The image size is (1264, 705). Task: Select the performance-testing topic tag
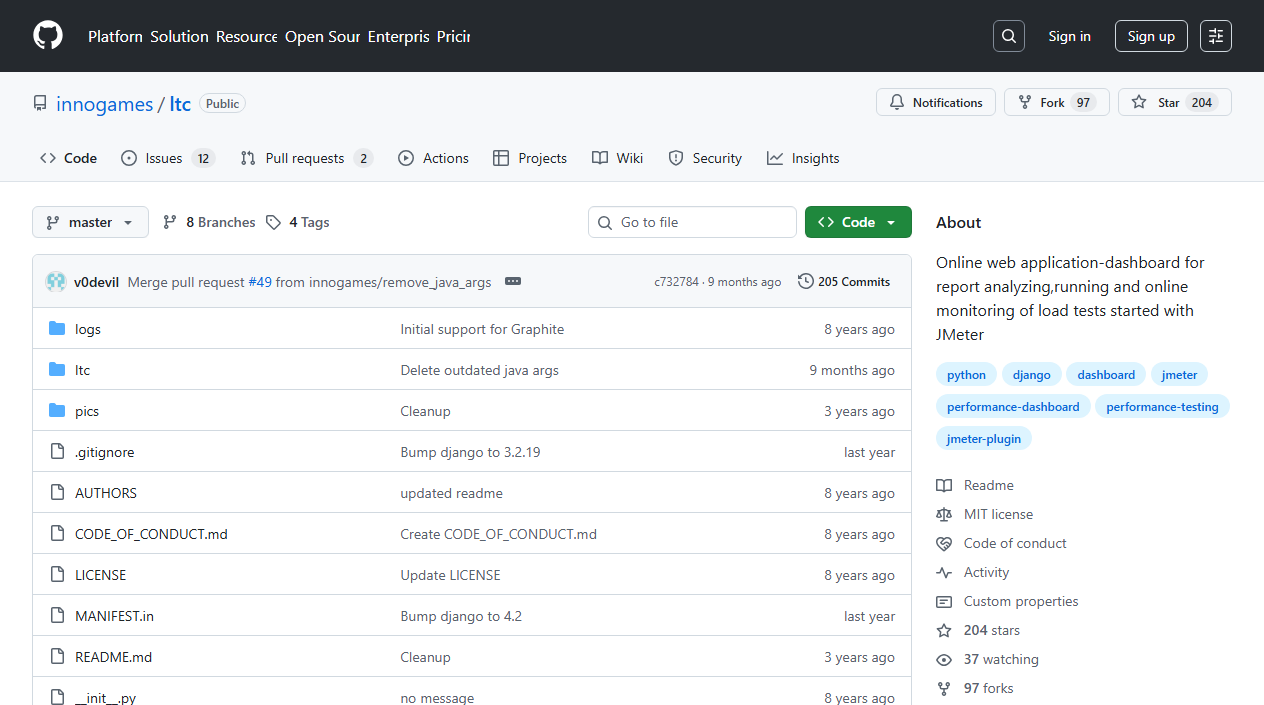pos(1162,407)
